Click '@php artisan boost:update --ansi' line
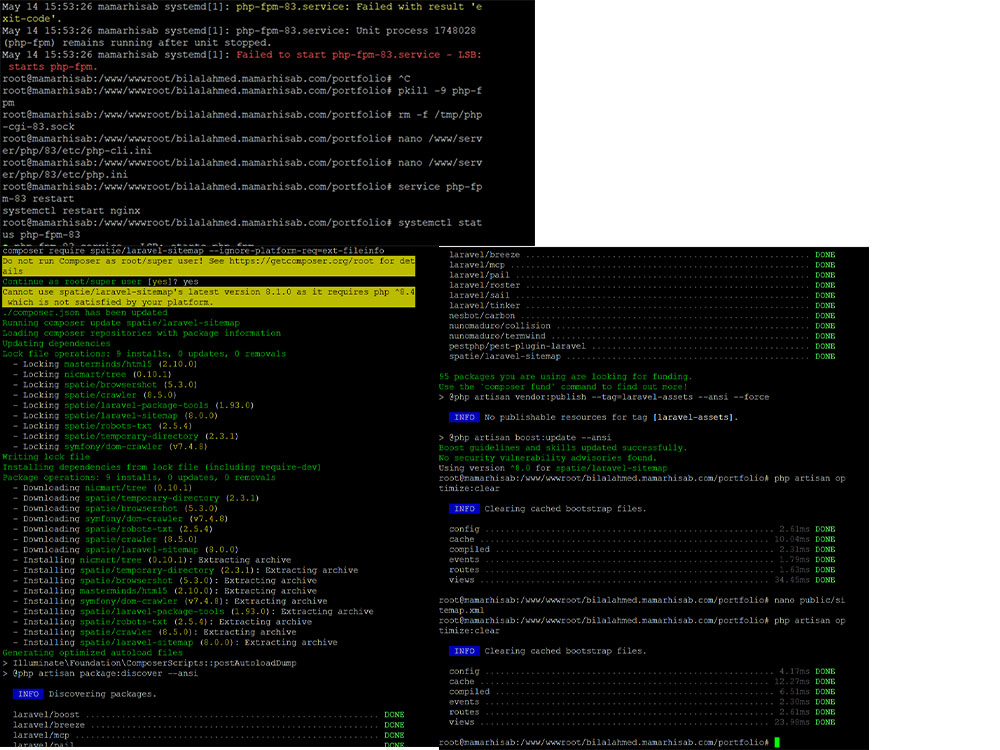Screen dimensions: 1000x750 coord(525,438)
